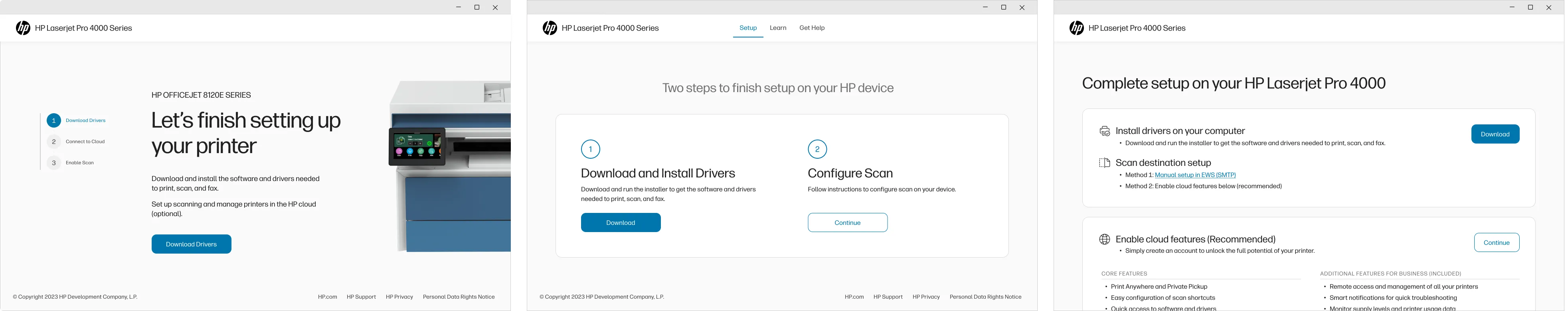Click the Connect to Cloud step label
1568x311 pixels.
click(x=85, y=142)
